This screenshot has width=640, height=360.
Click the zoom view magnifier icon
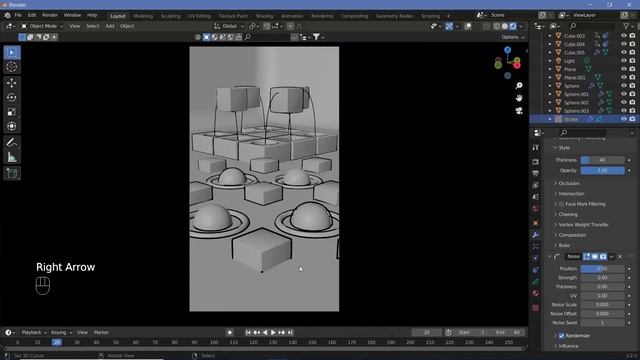click(x=519, y=86)
